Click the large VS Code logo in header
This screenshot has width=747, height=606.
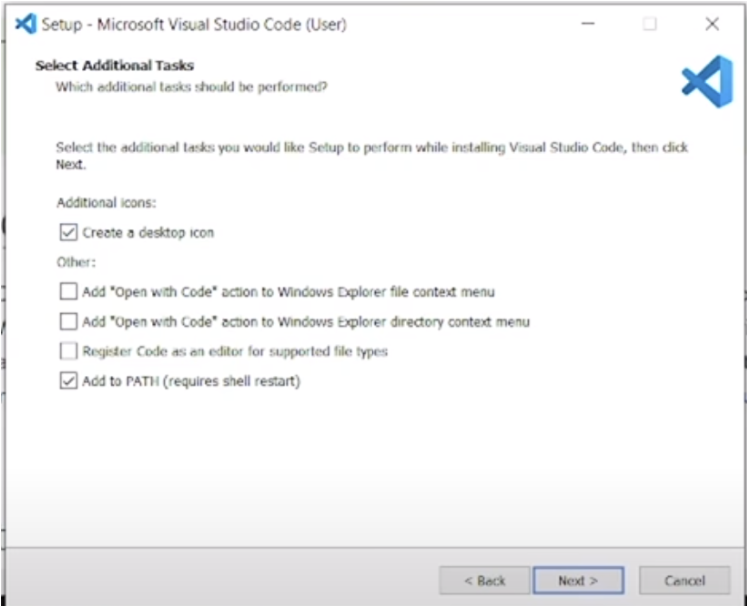[707, 82]
